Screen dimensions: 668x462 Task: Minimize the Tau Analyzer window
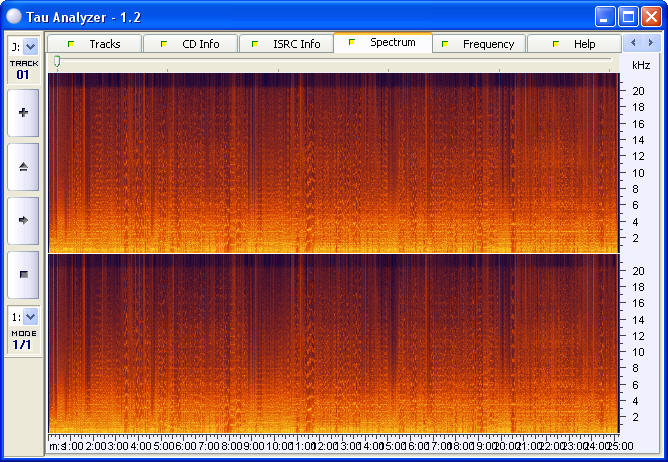(605, 17)
